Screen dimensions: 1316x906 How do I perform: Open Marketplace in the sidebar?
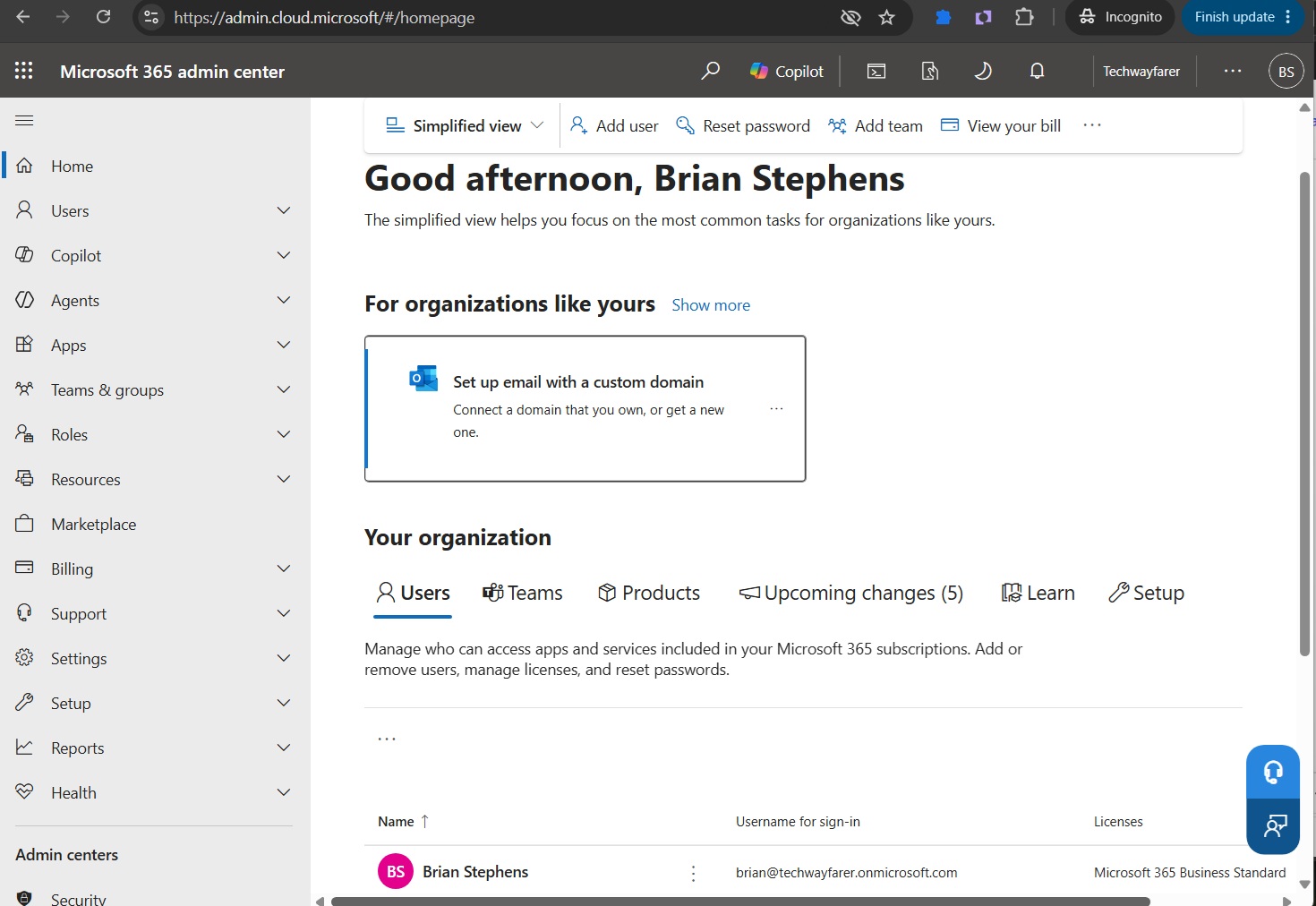click(x=155, y=524)
